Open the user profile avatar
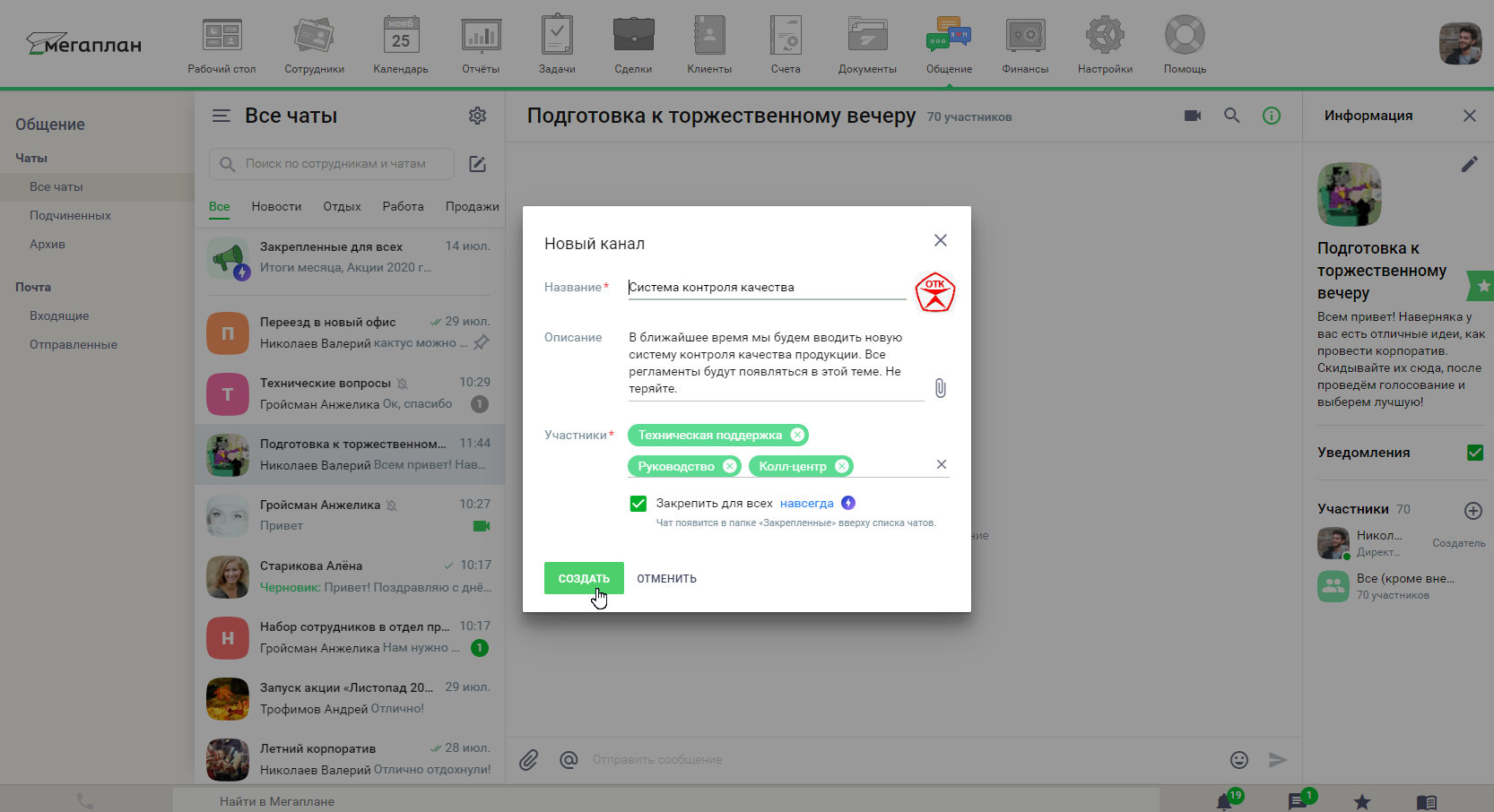This screenshot has height=812, width=1494. 1460,44
